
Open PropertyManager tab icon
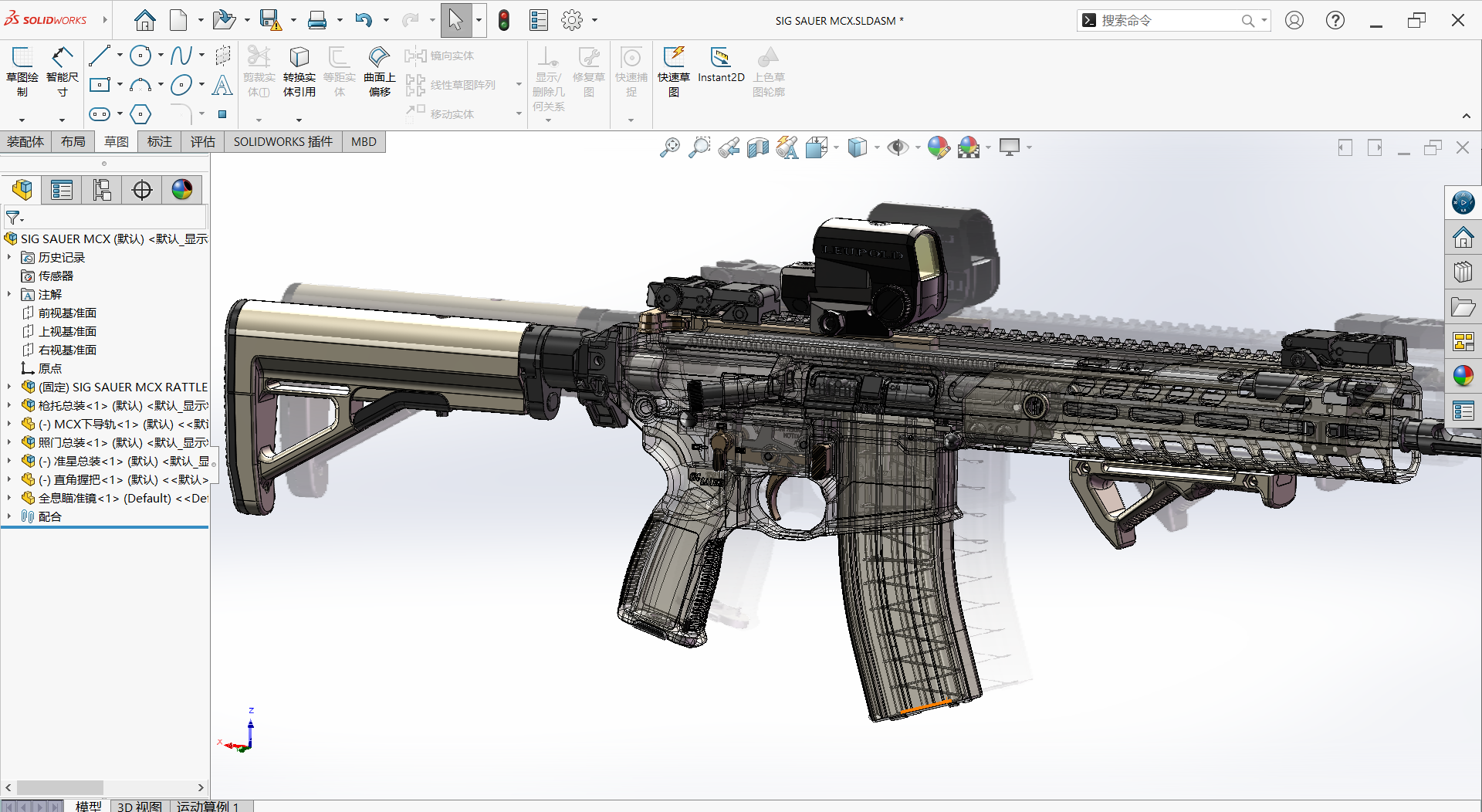pyautogui.click(x=61, y=190)
